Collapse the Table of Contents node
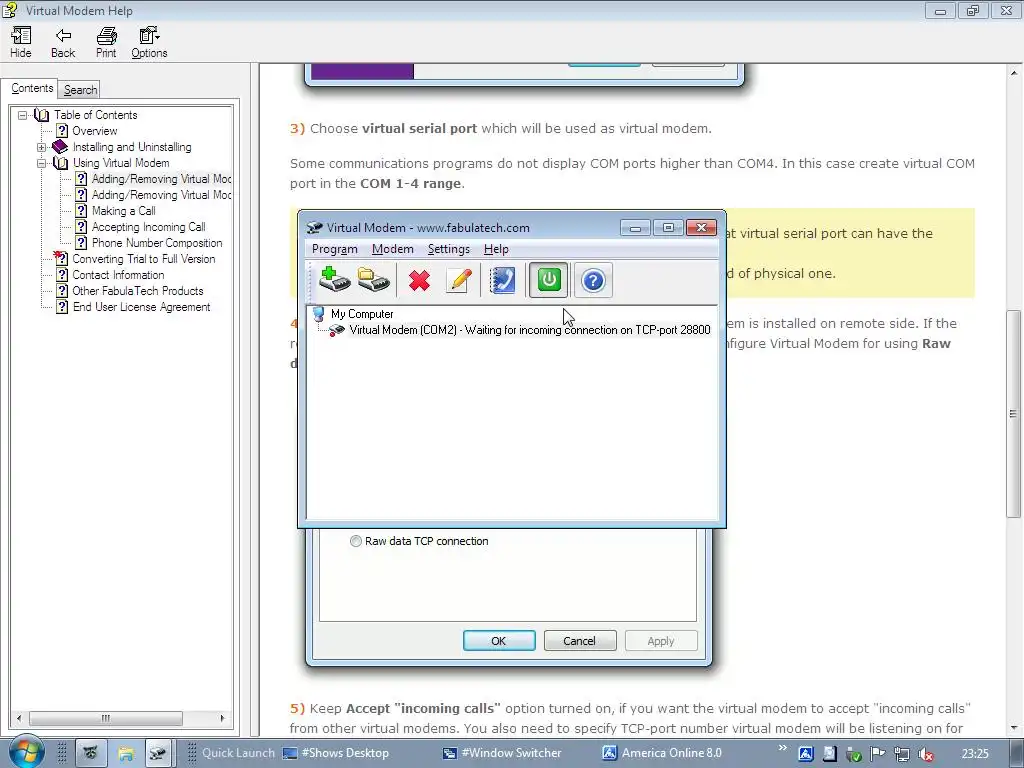The image size is (1024, 768). 22,115
